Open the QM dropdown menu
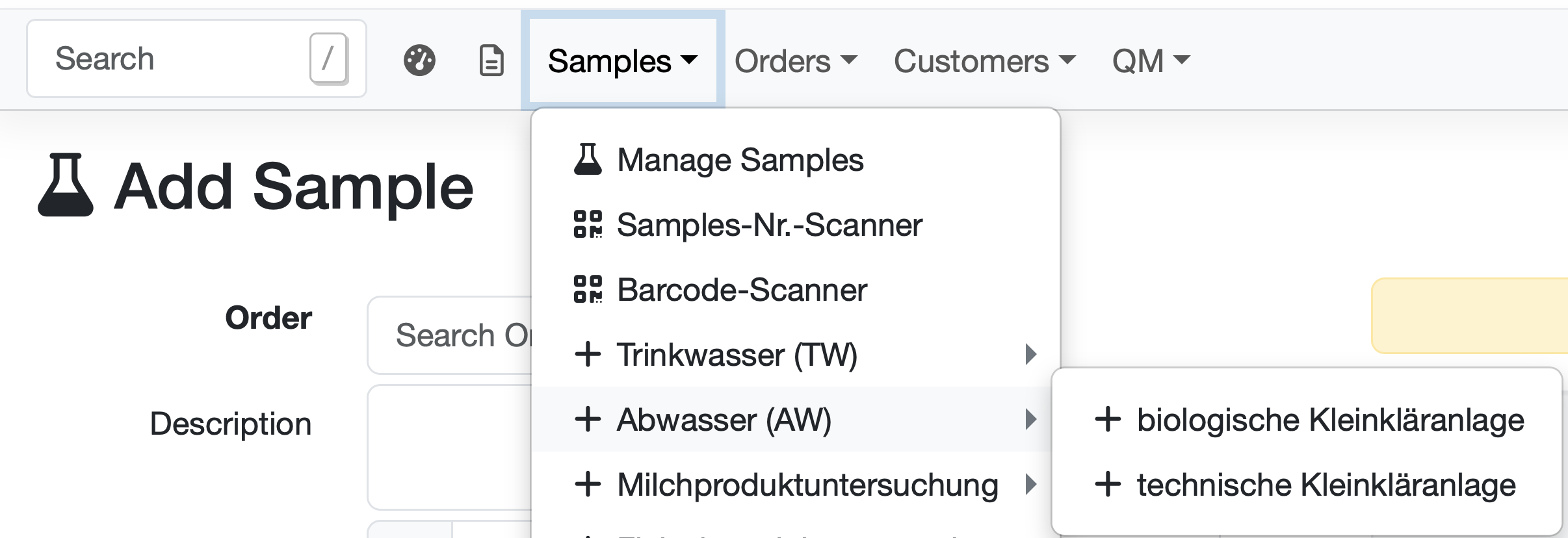 pos(1151,61)
